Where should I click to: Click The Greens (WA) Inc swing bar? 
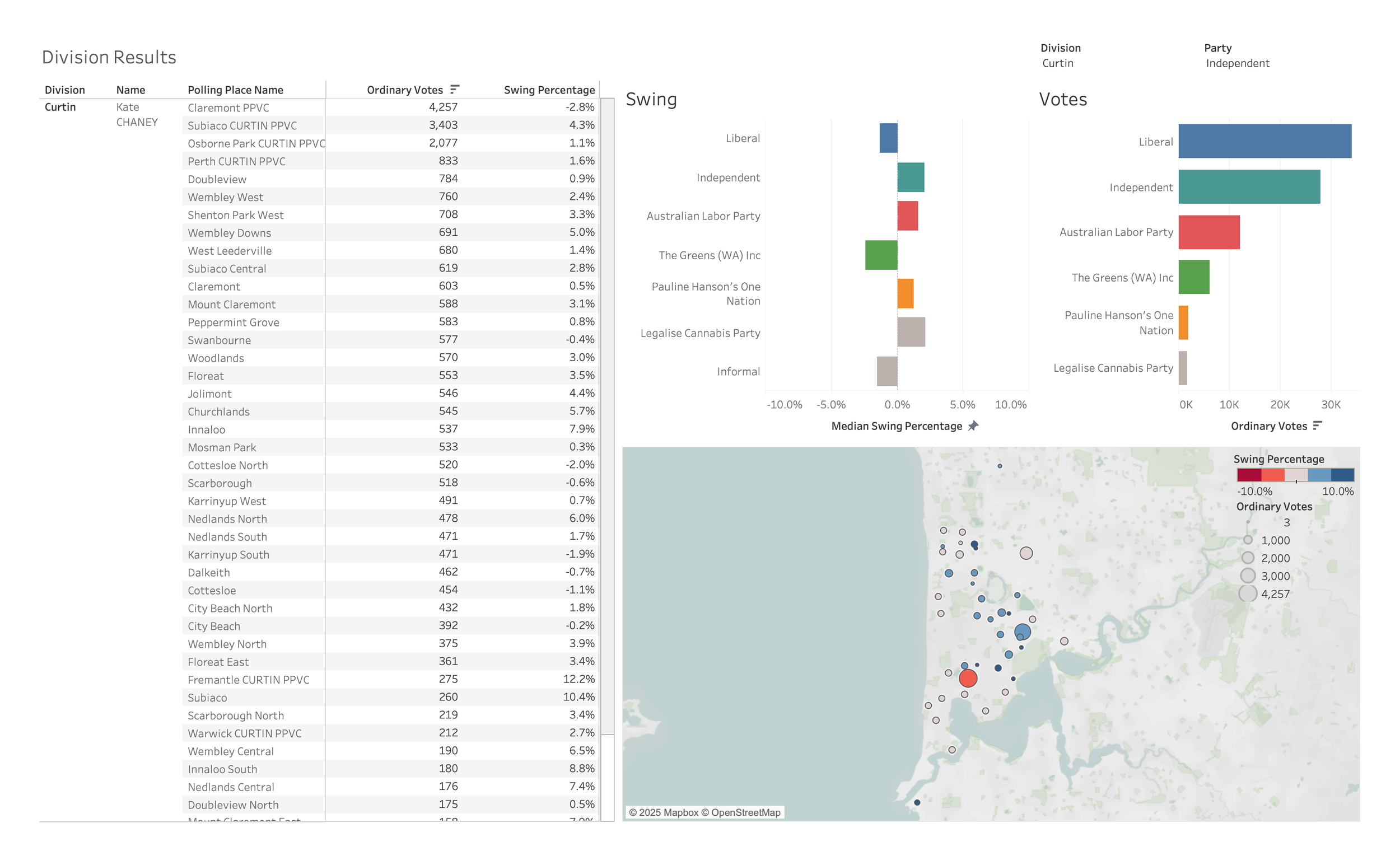tap(881, 255)
